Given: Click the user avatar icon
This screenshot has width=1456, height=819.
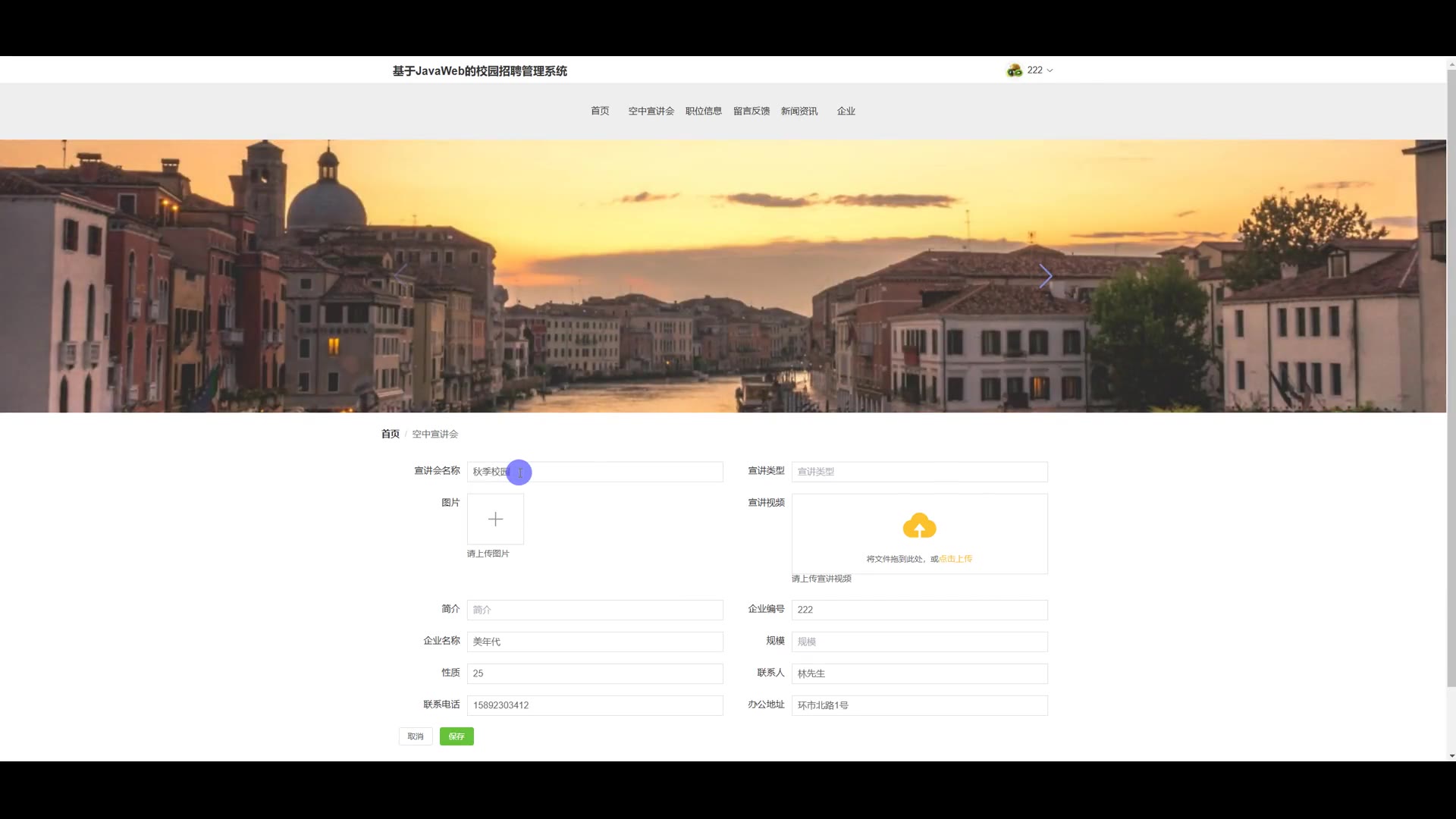Looking at the screenshot, I should pyautogui.click(x=1014, y=71).
